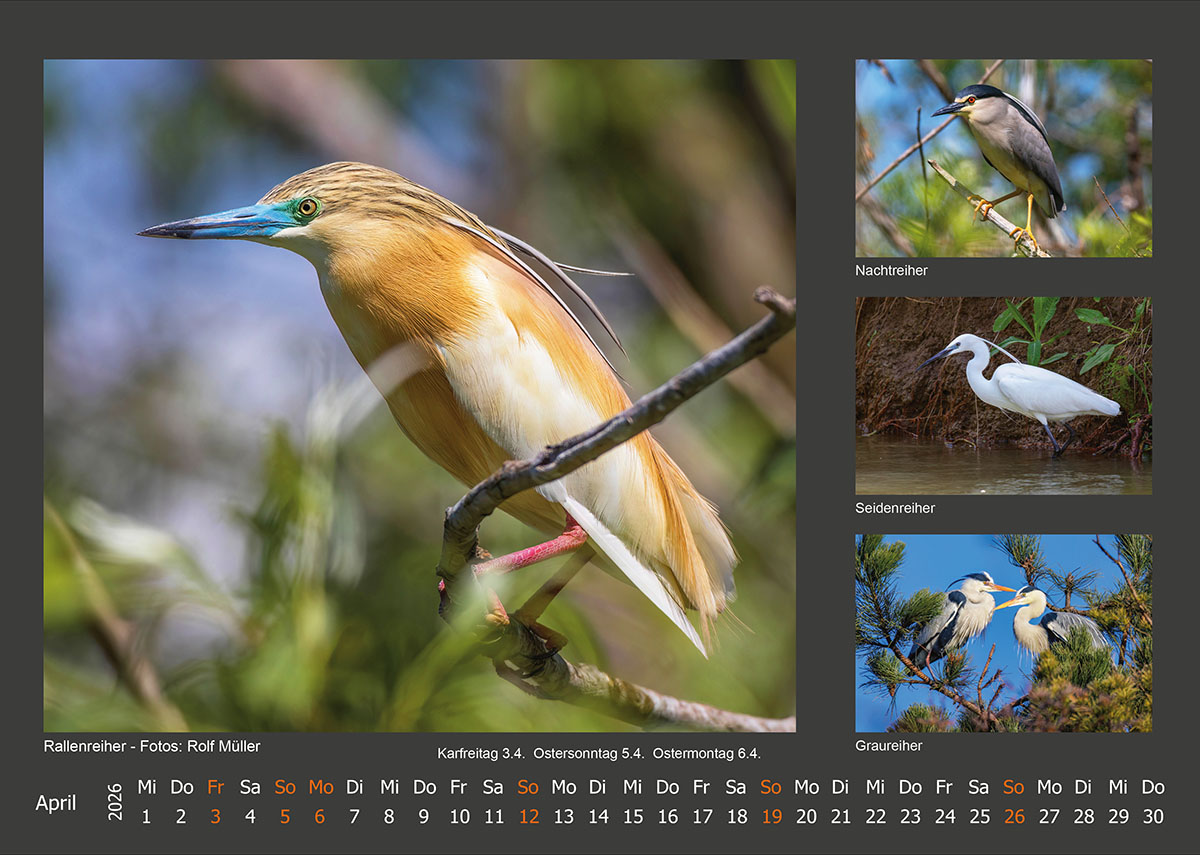Click the large Rallenreiher main photo
The width and height of the screenshot is (1200, 855).
(419, 395)
